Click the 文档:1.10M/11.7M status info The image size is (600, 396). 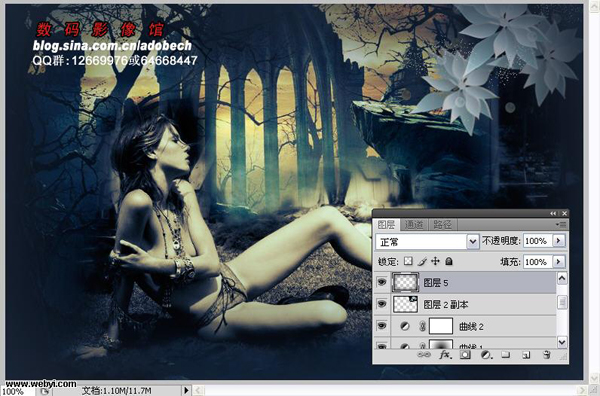(x=117, y=391)
